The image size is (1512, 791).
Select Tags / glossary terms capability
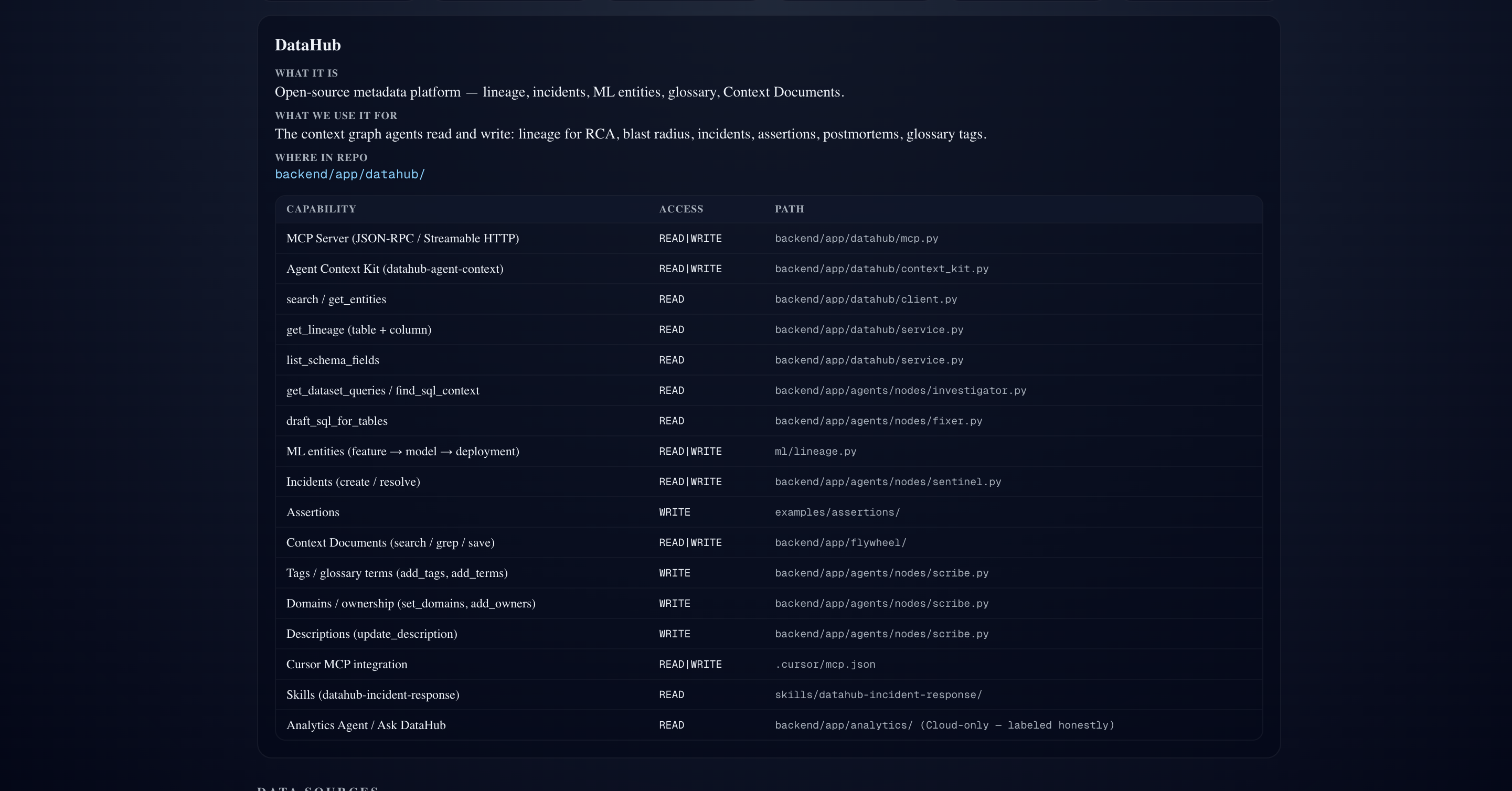[397, 573]
